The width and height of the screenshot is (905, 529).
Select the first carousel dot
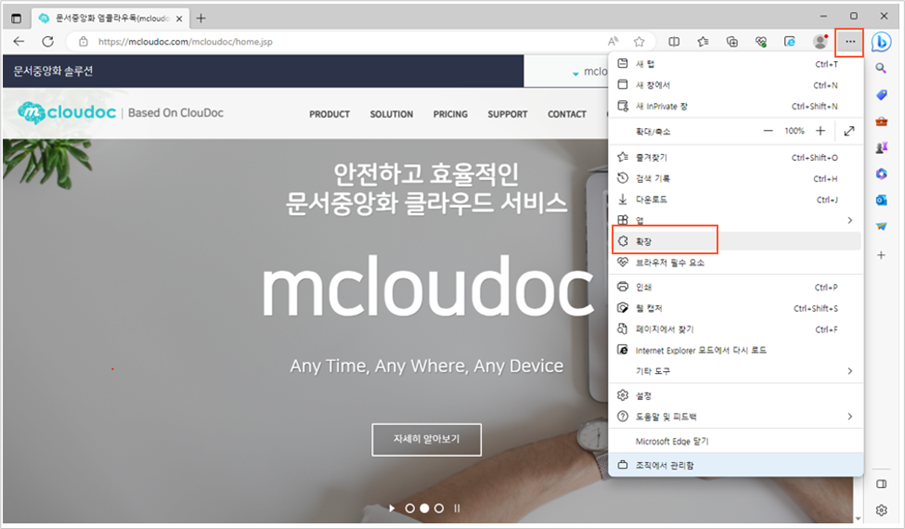[x=410, y=508]
